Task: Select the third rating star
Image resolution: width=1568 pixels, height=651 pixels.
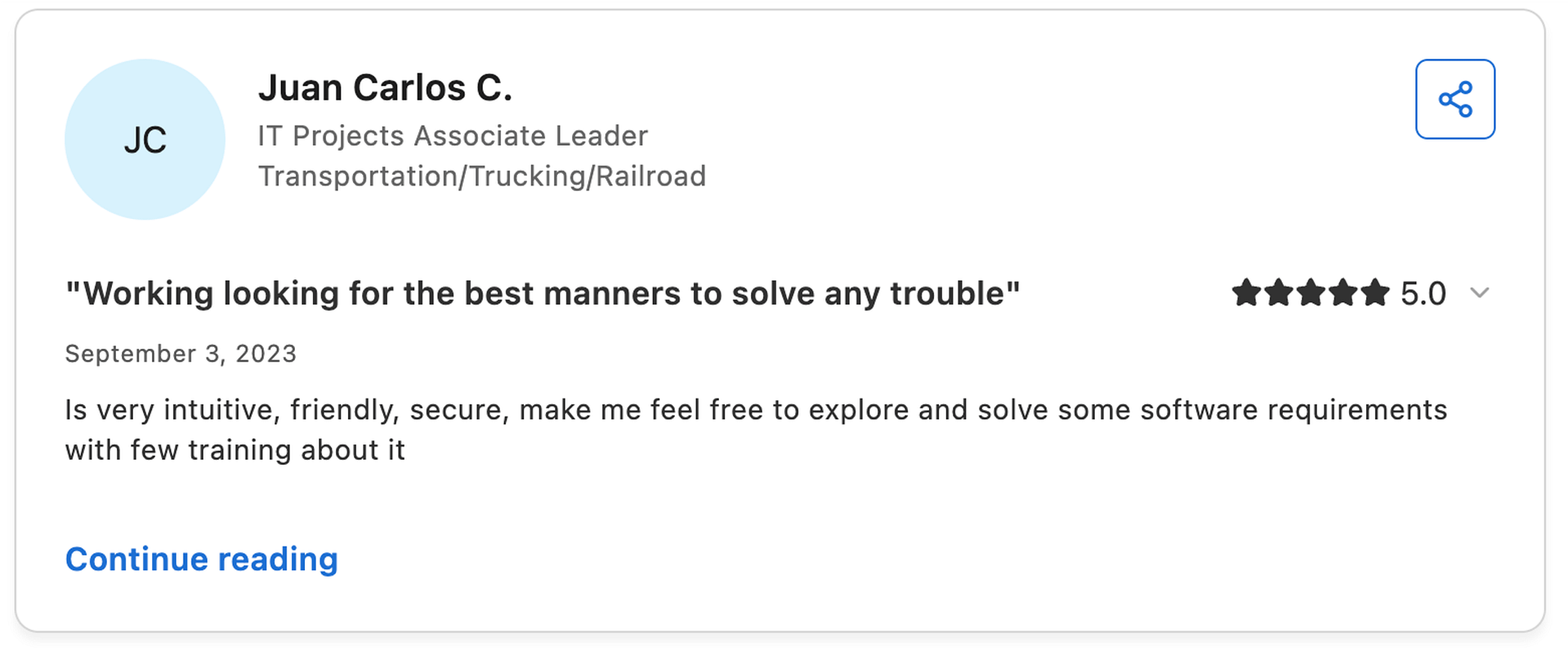Action: pyautogui.click(x=1311, y=292)
